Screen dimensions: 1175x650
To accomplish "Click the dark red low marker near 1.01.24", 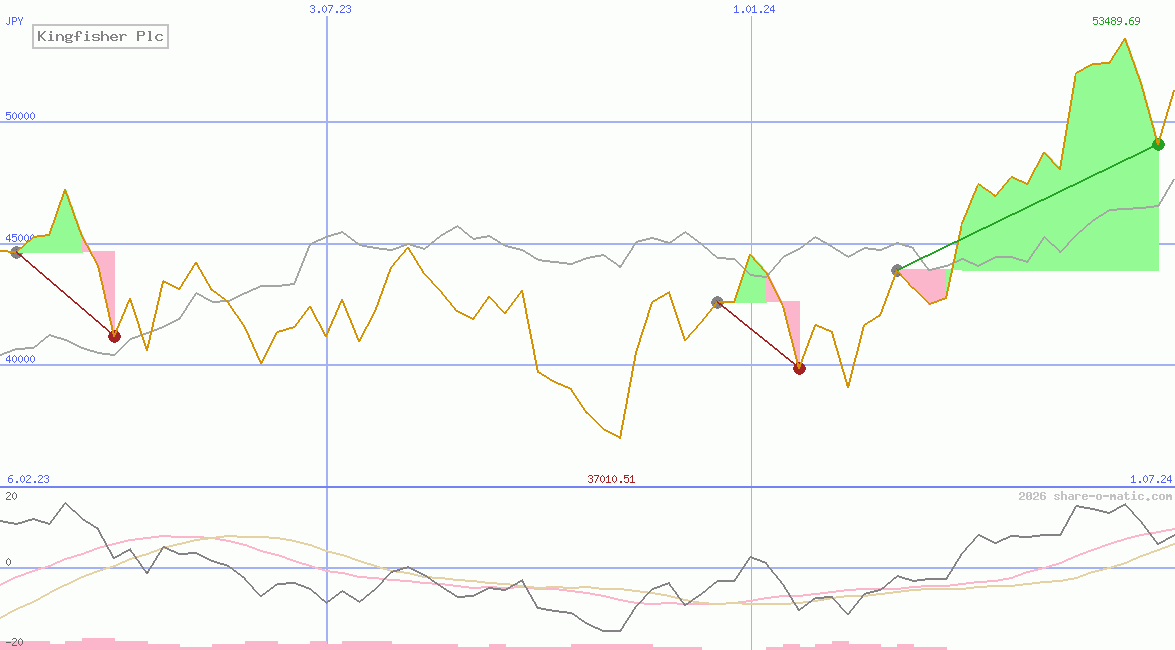I will point(798,368).
